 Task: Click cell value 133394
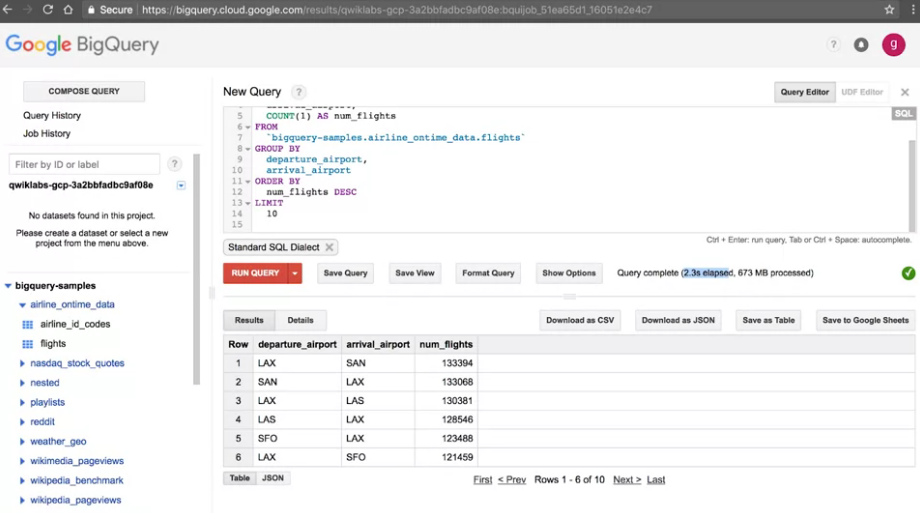pos(457,363)
